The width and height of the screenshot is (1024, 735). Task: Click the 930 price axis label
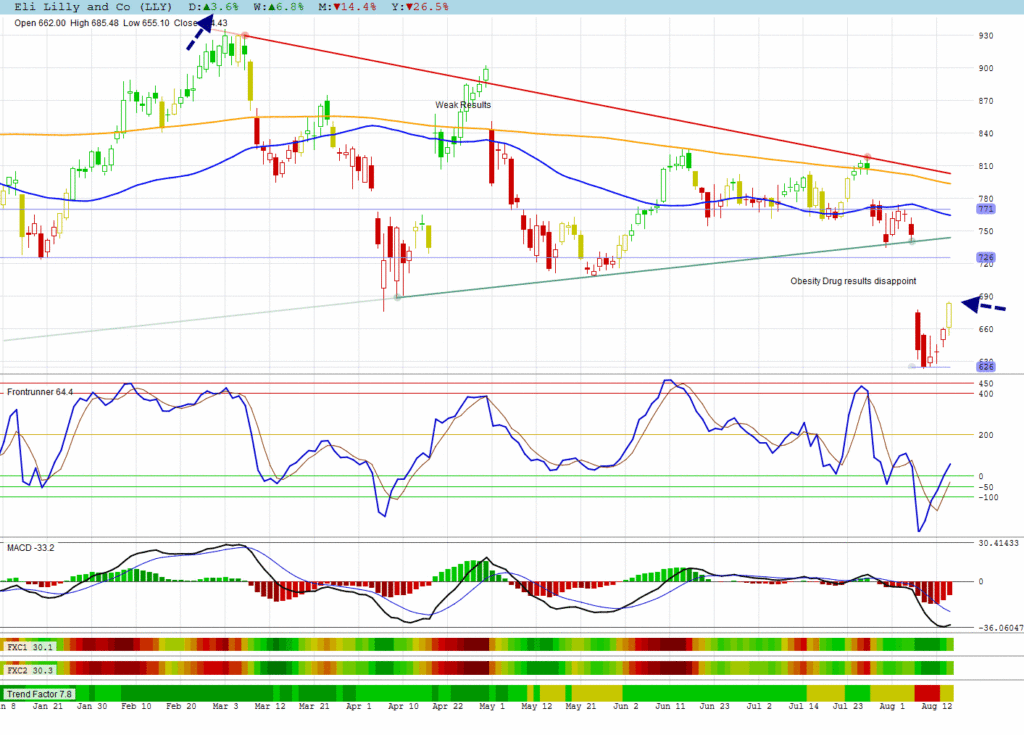(985, 35)
